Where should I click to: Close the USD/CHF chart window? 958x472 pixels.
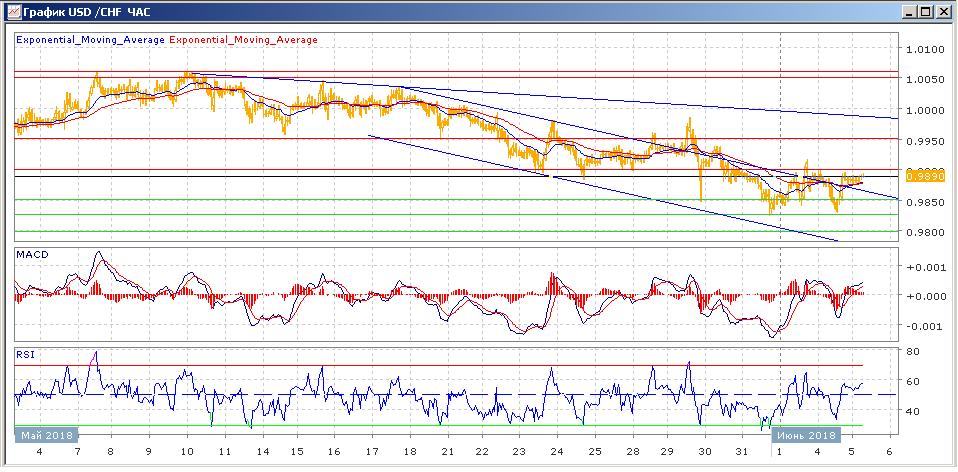click(943, 11)
